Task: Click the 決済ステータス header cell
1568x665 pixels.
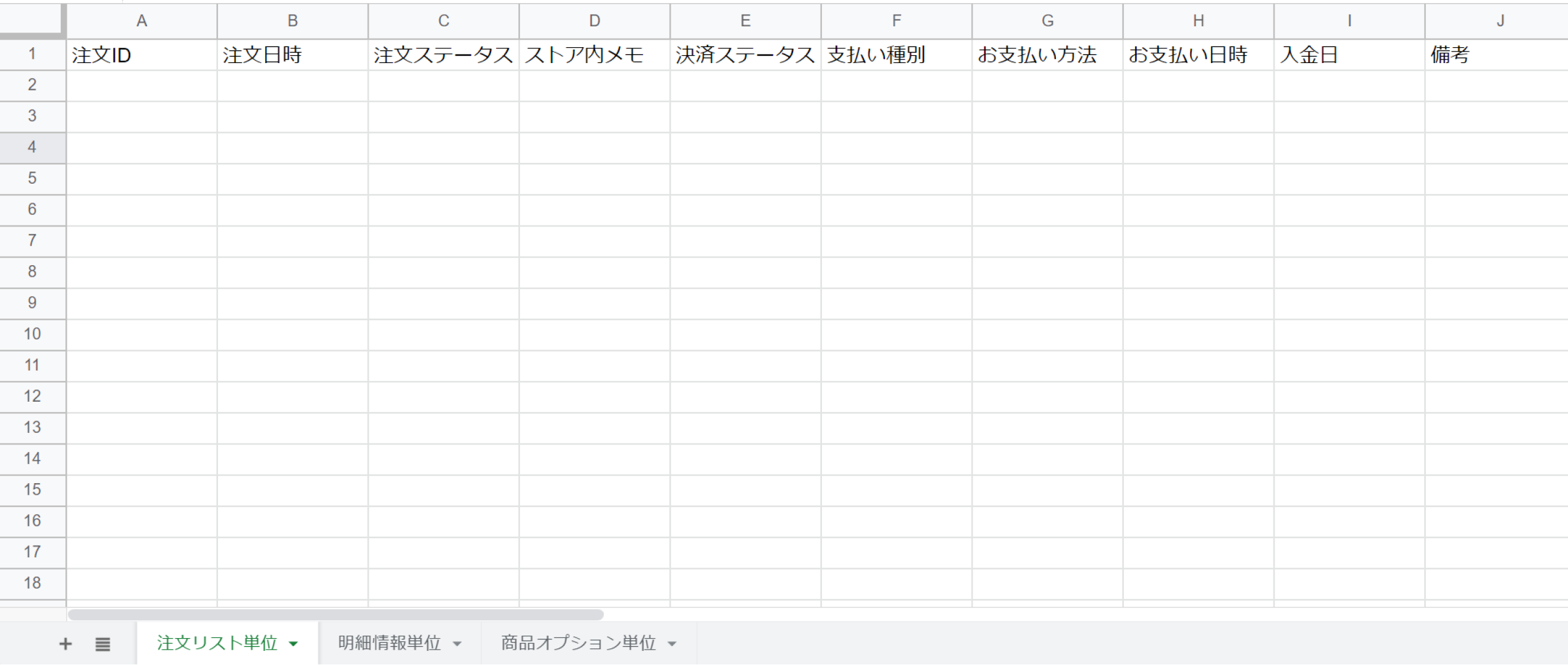Action: pos(745,55)
